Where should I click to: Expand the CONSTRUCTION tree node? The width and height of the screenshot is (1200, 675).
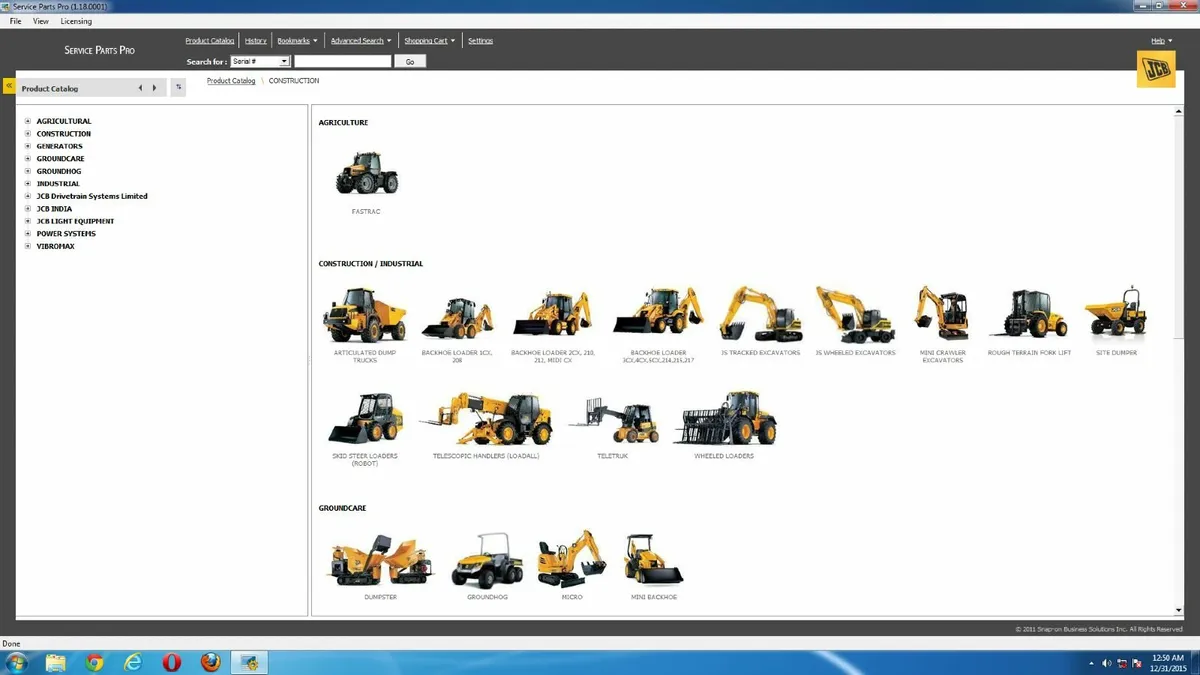28,134
